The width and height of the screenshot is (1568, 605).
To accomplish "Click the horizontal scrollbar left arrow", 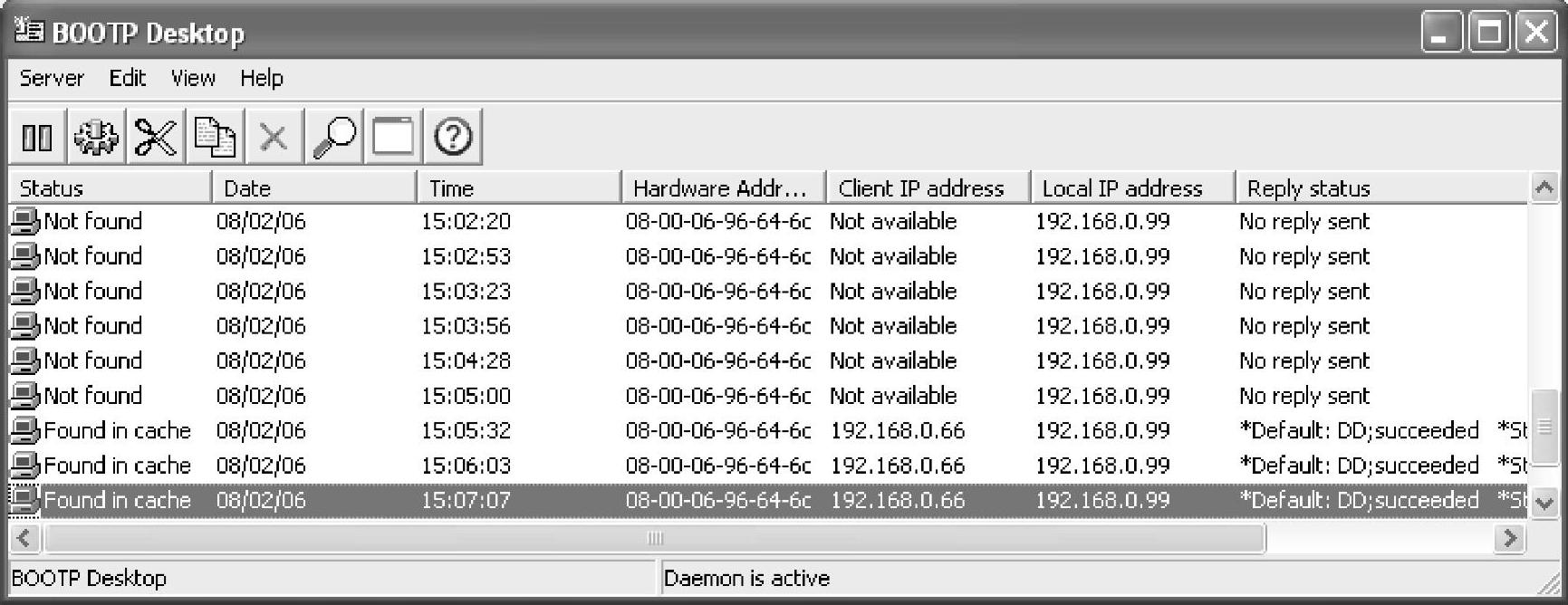I will tap(24, 538).
